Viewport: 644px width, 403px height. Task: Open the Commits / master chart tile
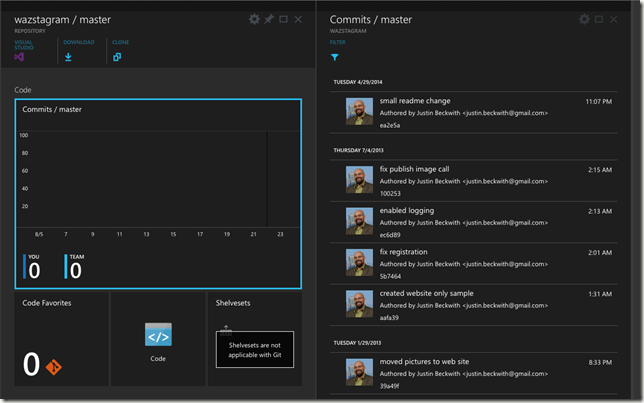(x=158, y=193)
